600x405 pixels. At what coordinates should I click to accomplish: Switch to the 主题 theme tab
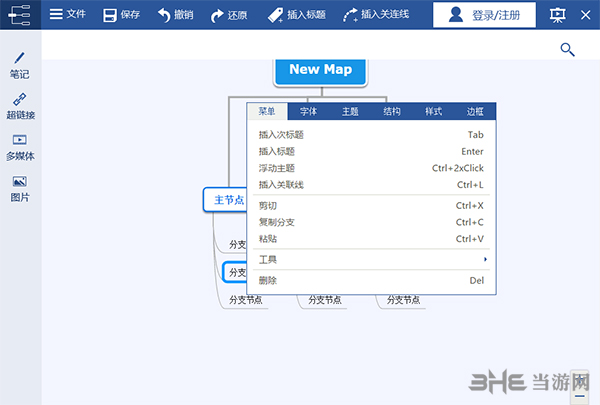350,111
